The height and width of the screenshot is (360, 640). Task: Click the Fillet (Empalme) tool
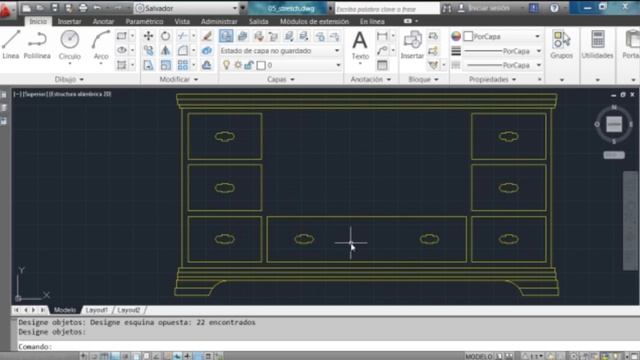182,51
